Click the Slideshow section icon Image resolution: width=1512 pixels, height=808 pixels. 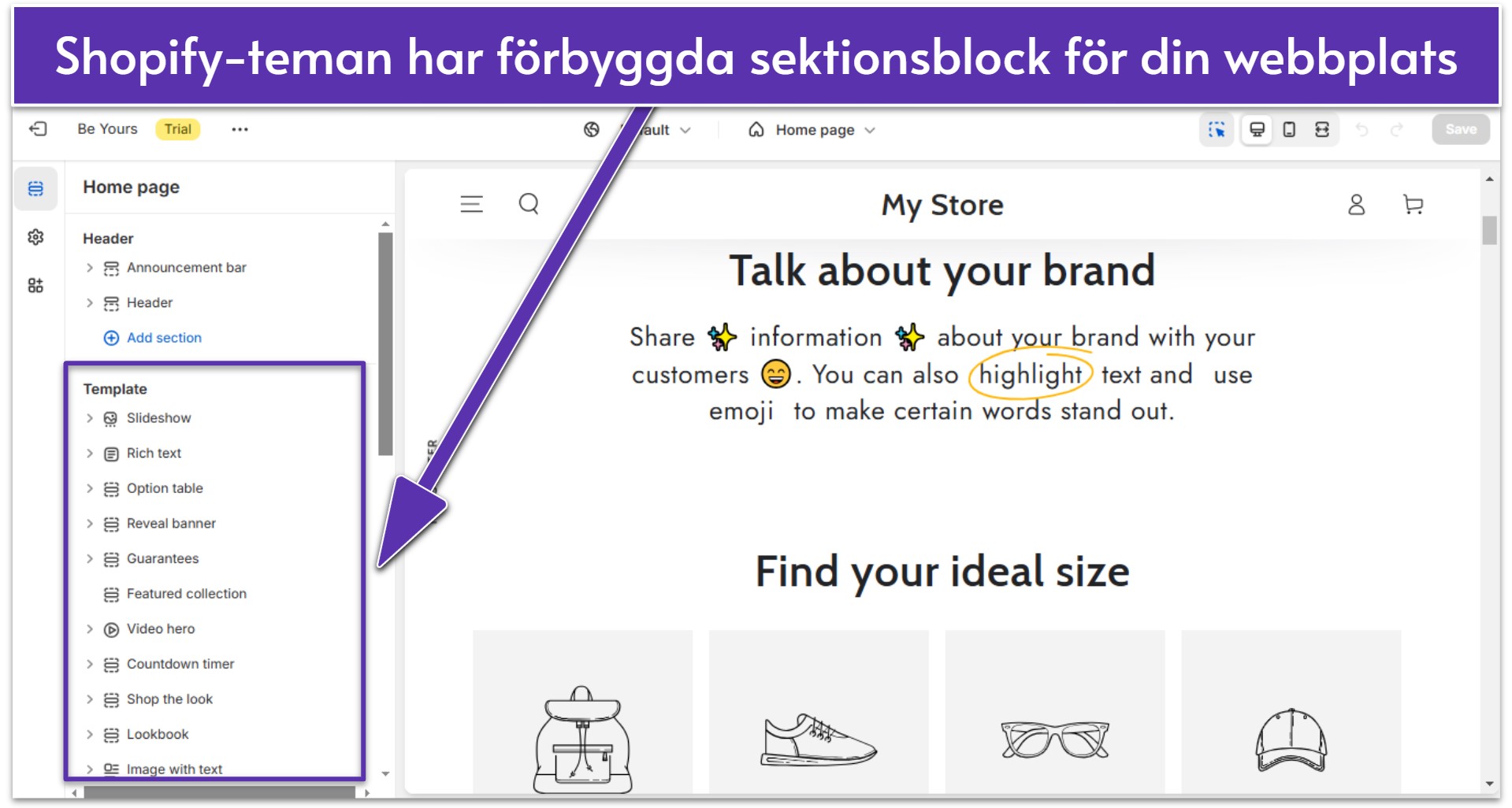(111, 419)
